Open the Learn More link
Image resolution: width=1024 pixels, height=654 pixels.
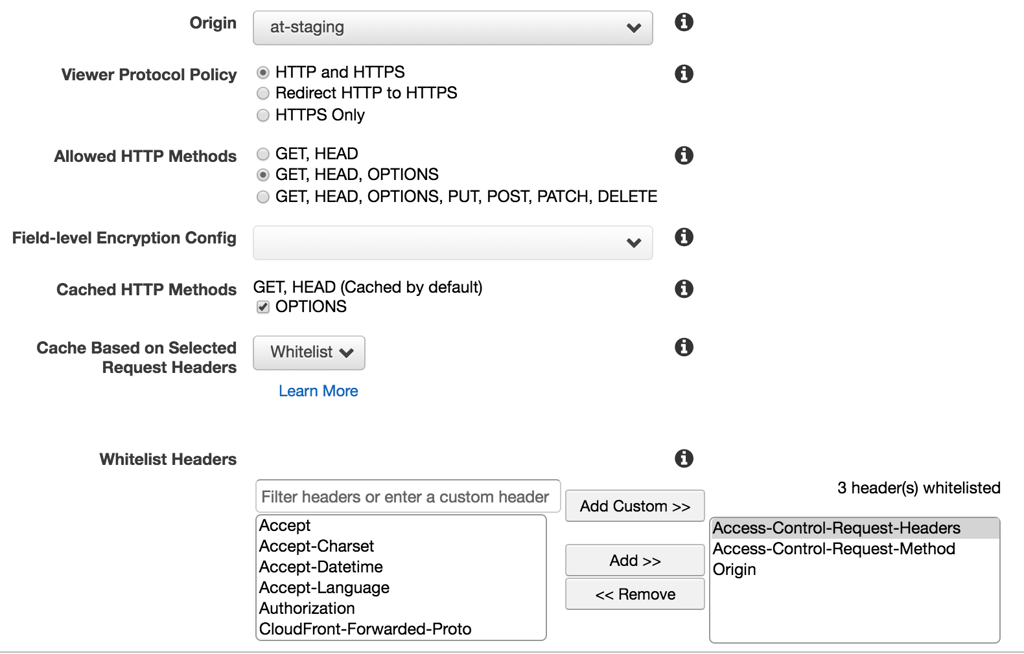318,391
